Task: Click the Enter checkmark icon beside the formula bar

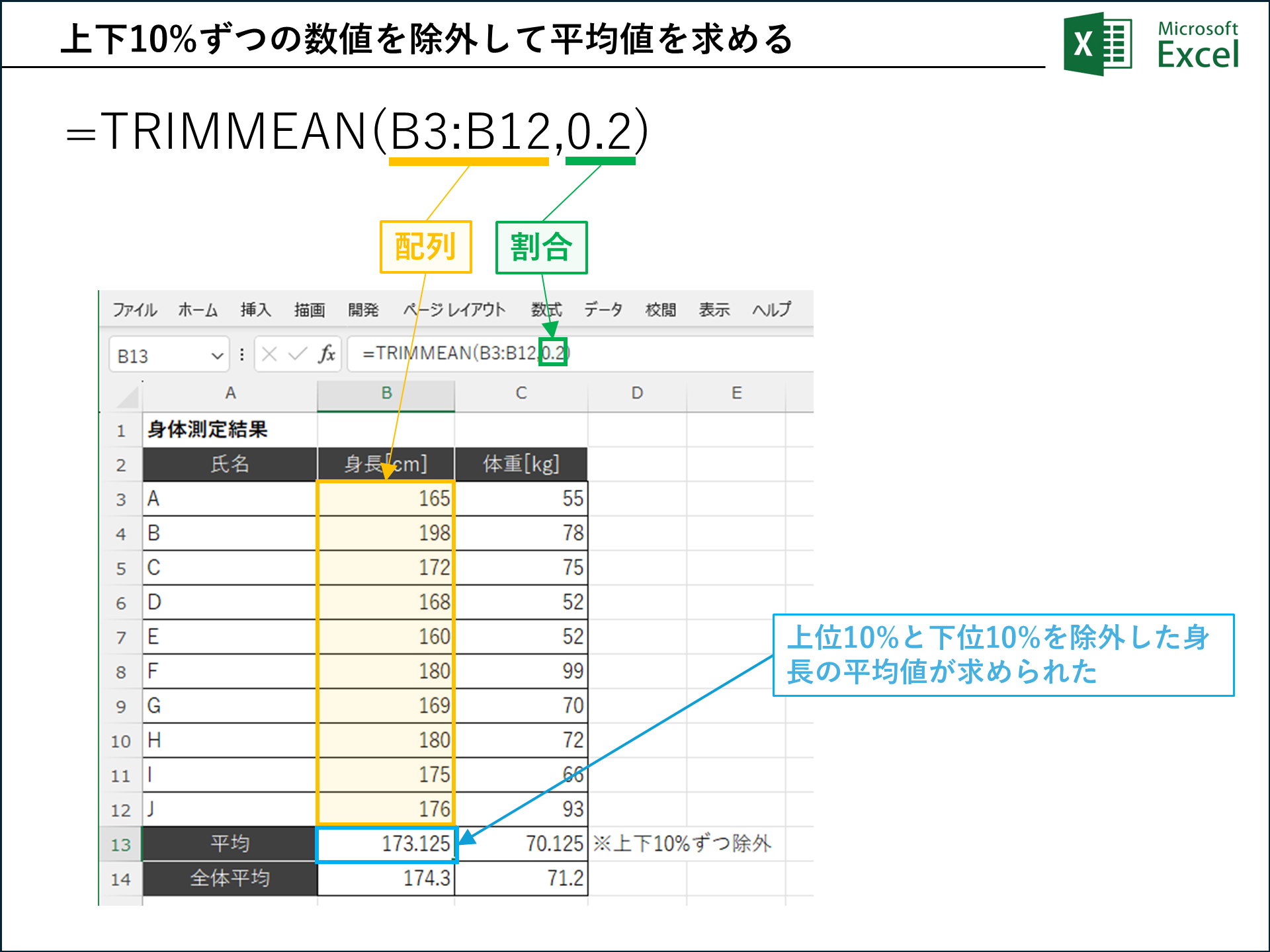Action: click(296, 354)
